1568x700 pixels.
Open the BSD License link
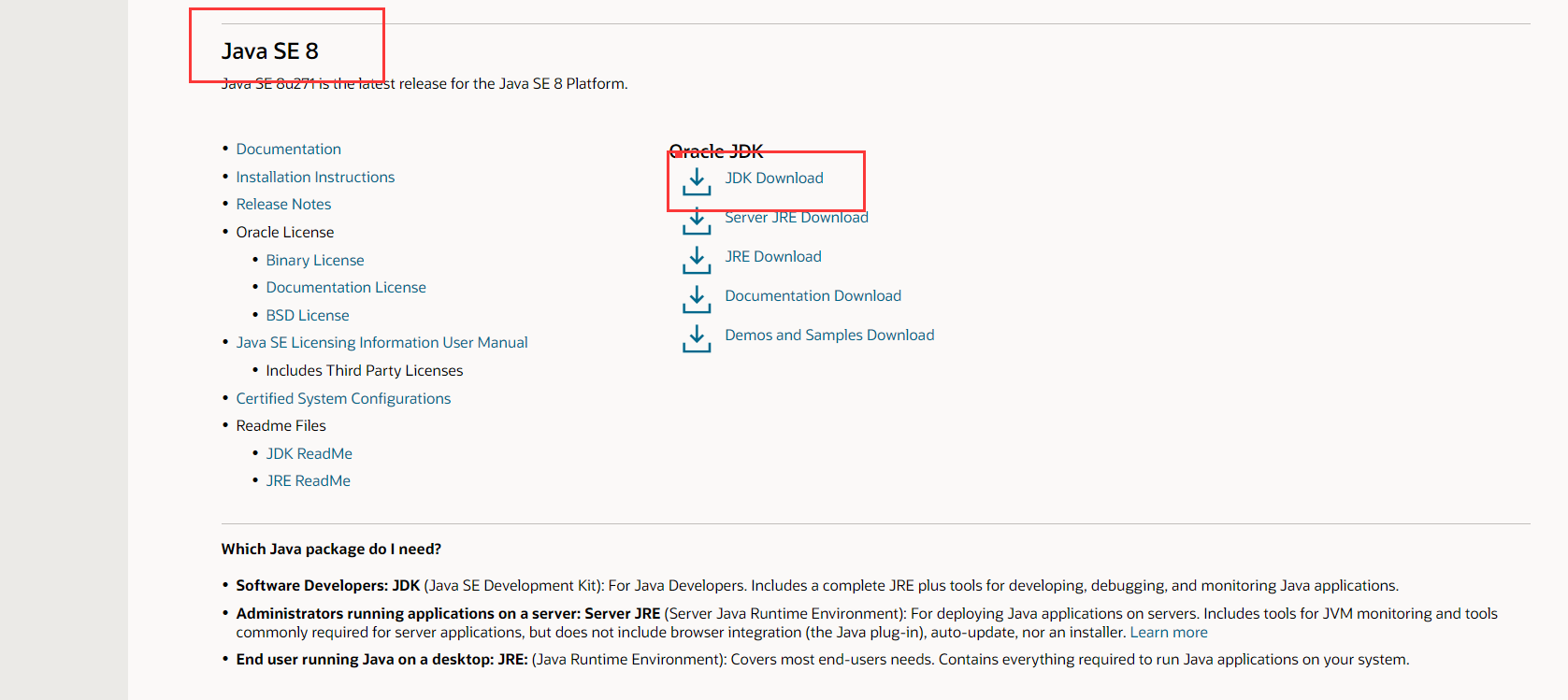tap(308, 315)
